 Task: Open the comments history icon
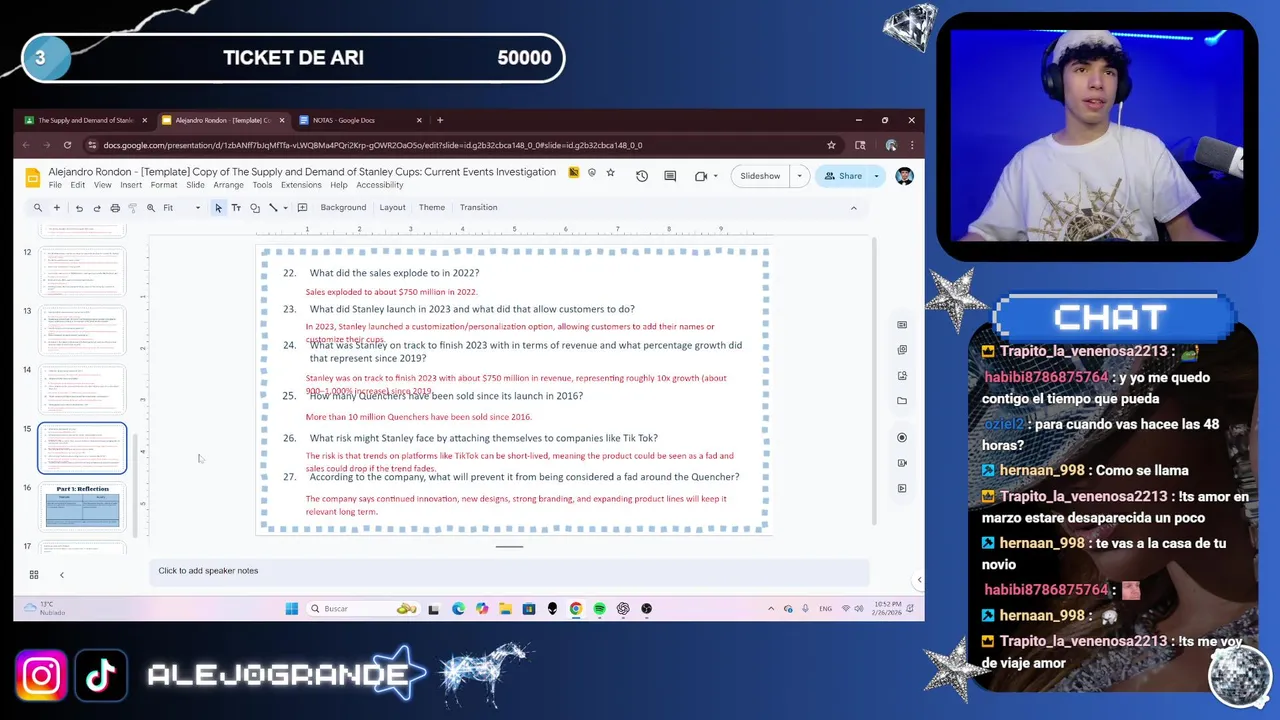point(670,176)
